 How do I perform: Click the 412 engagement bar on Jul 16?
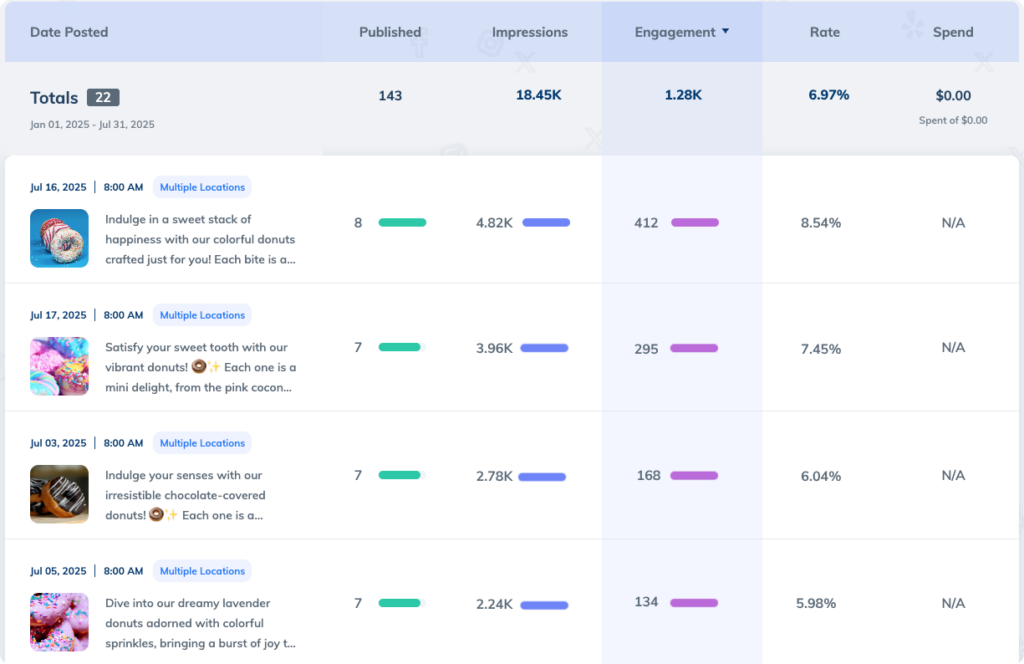coord(694,223)
